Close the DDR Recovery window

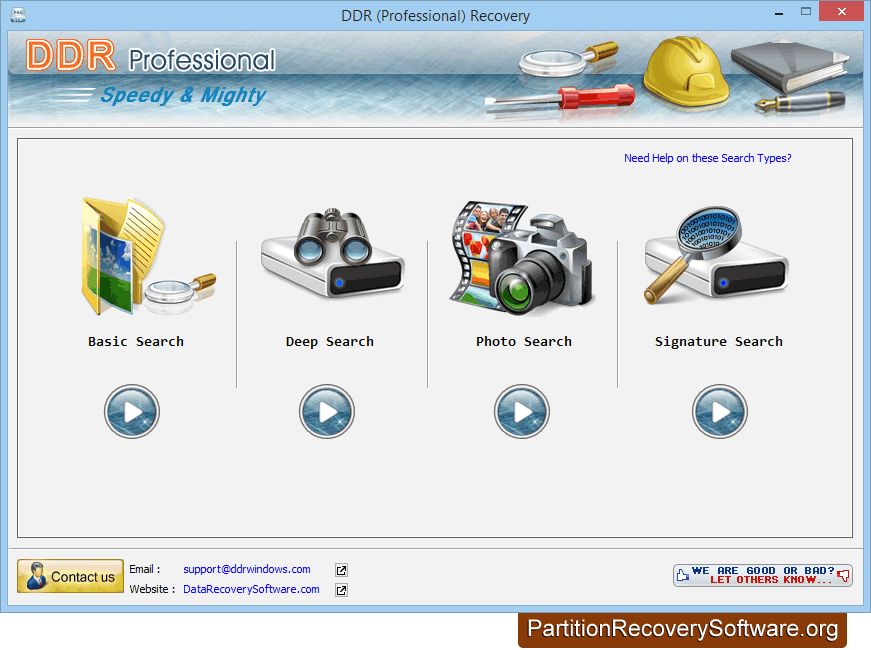pos(842,12)
